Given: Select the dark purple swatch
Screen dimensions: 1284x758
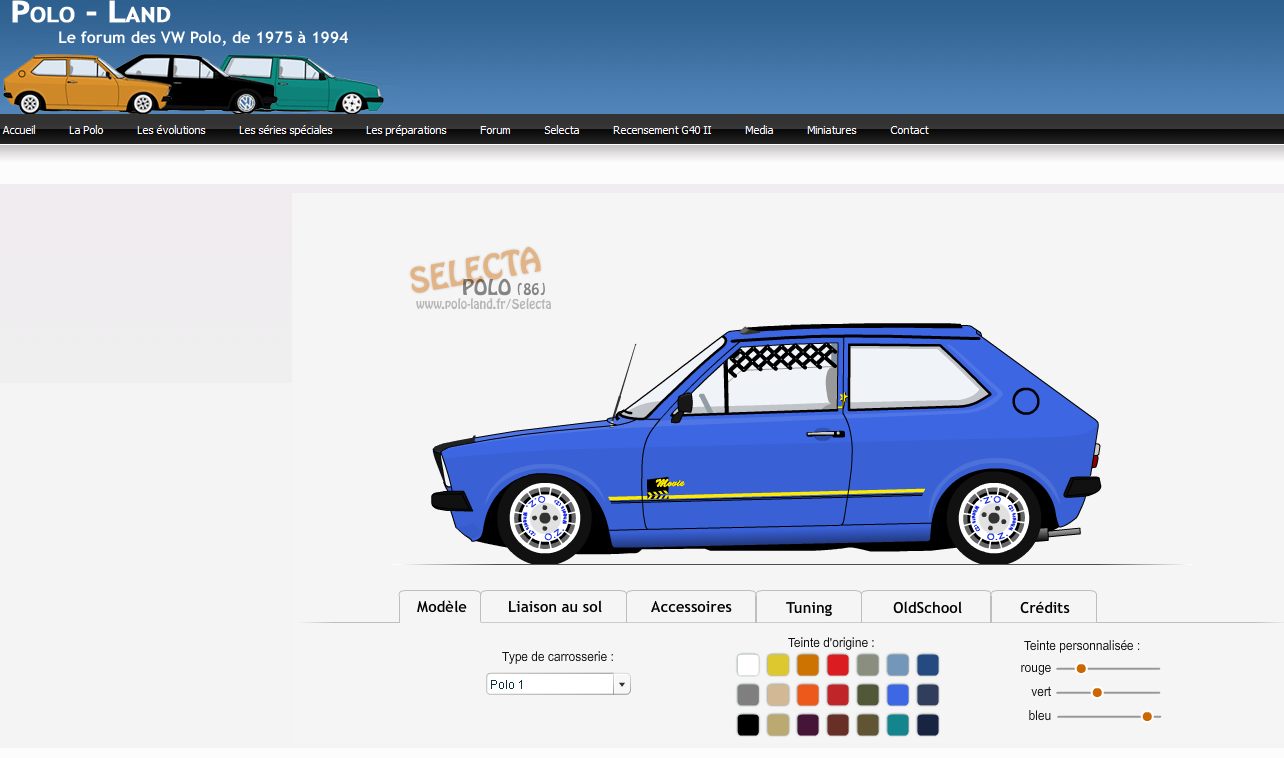Looking at the screenshot, I should 808,725.
